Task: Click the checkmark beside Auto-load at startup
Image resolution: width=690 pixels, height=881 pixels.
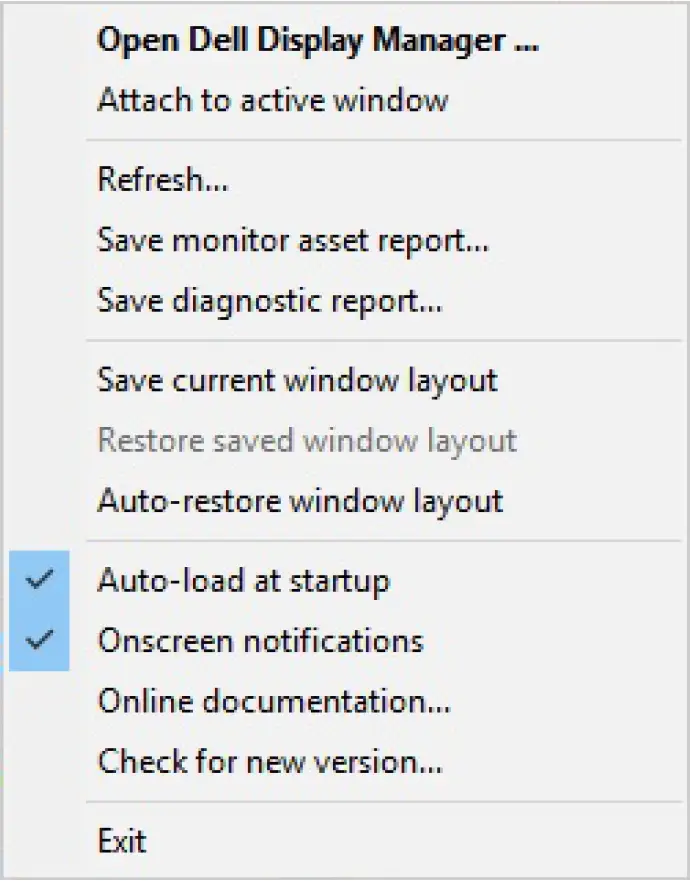Action: click(x=39, y=580)
